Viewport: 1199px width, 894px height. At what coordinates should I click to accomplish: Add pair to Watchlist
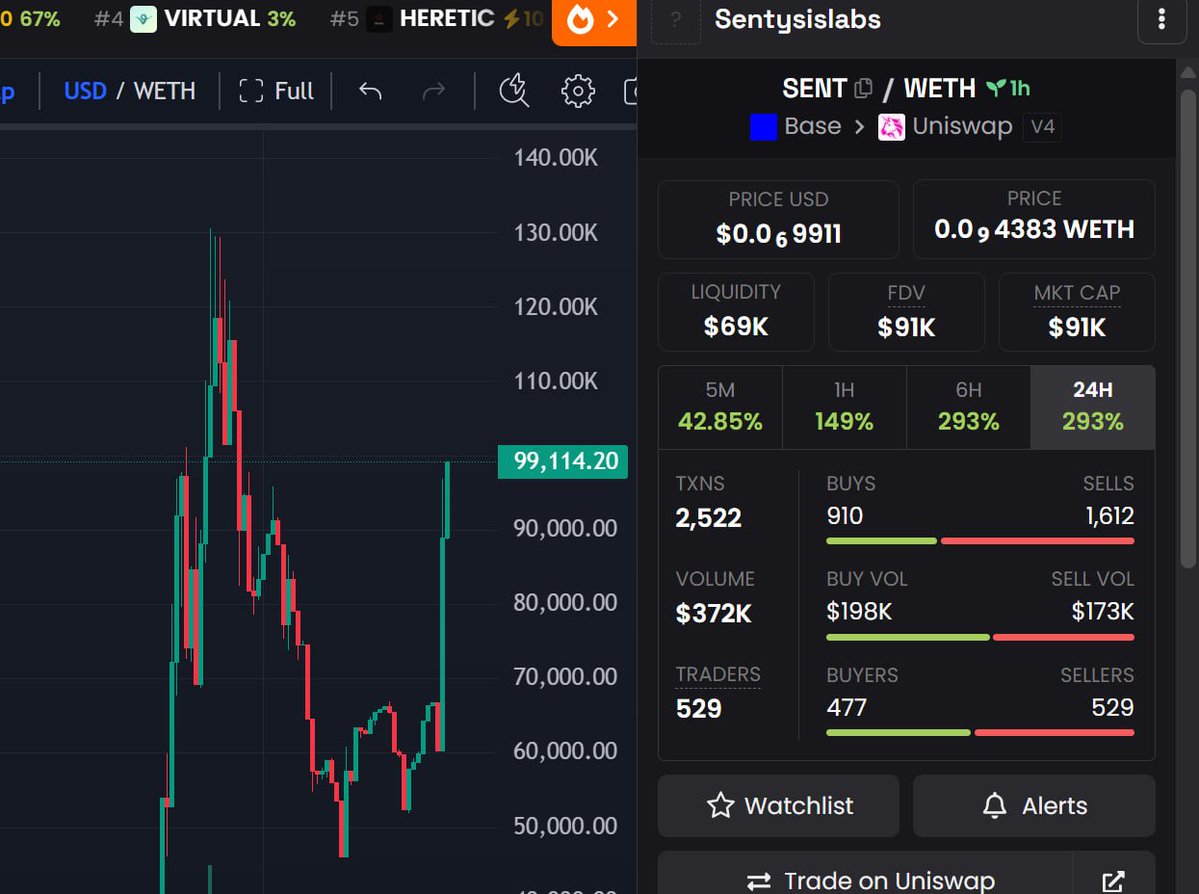point(778,805)
